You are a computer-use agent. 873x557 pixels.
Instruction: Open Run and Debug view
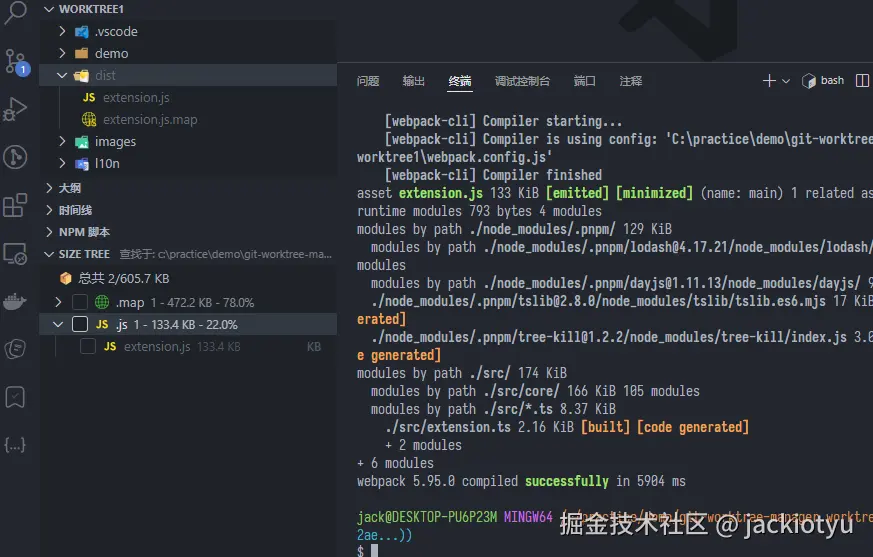[x=15, y=109]
